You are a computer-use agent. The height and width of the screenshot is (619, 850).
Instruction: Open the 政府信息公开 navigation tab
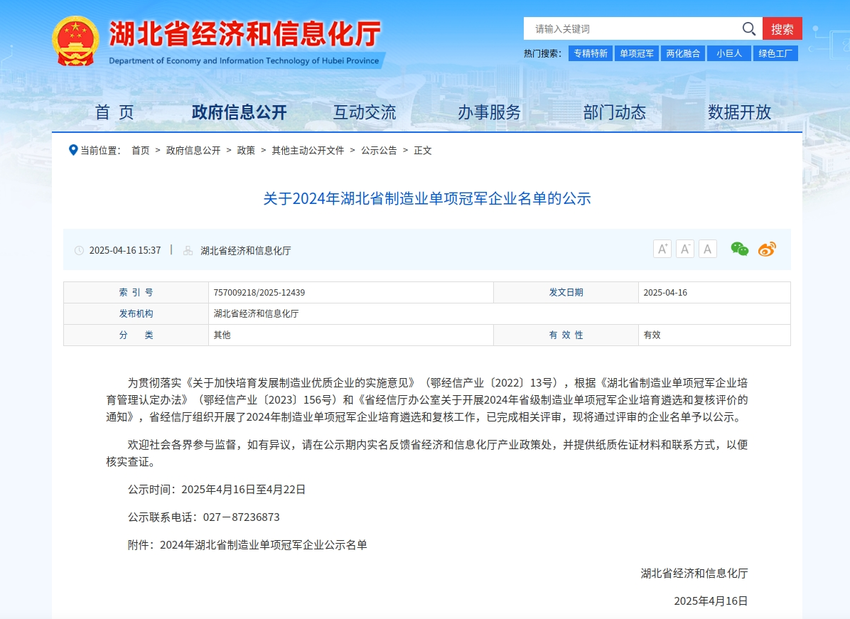[x=239, y=112]
